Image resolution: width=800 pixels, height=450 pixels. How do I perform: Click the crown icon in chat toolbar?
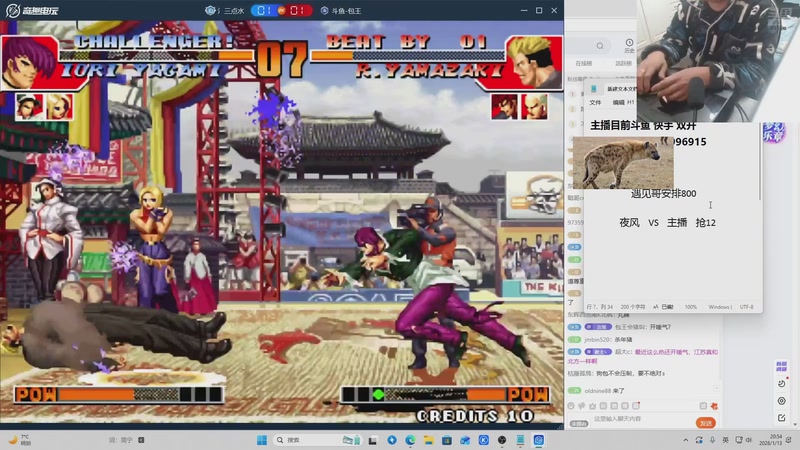[592, 406]
